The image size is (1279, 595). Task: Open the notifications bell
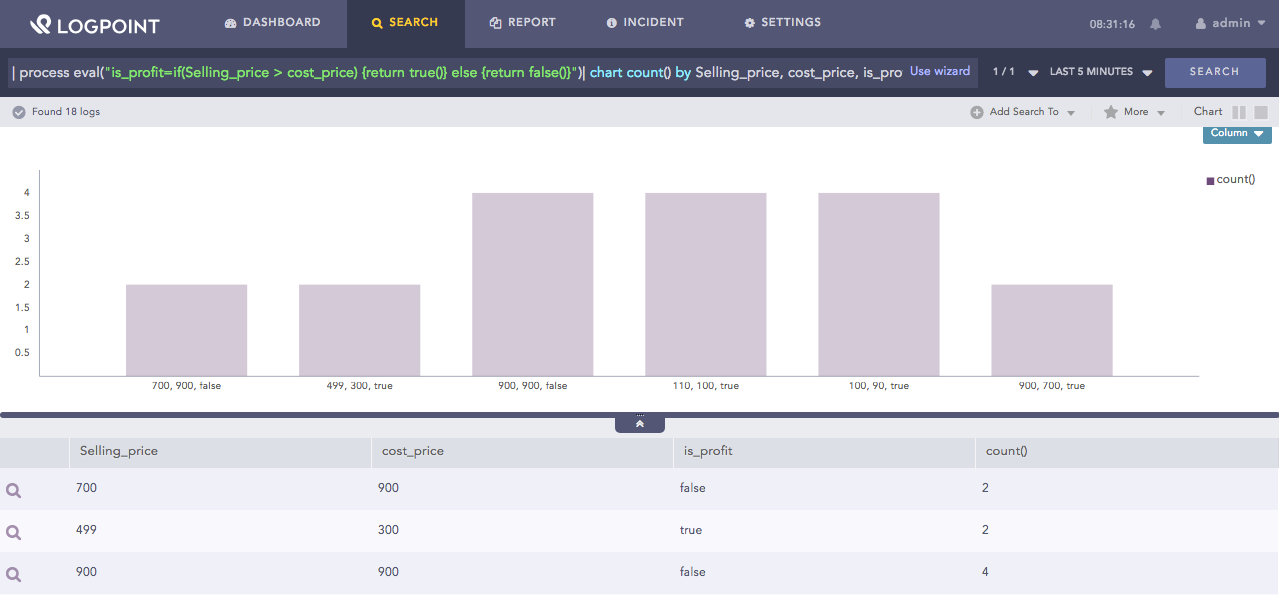[1156, 24]
